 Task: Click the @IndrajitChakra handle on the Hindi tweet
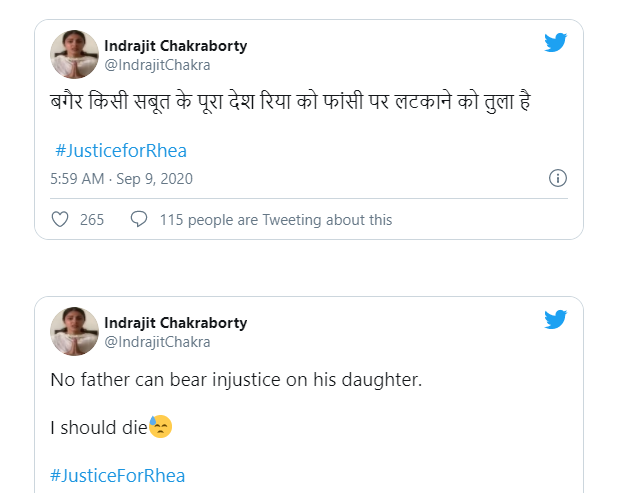point(157,65)
